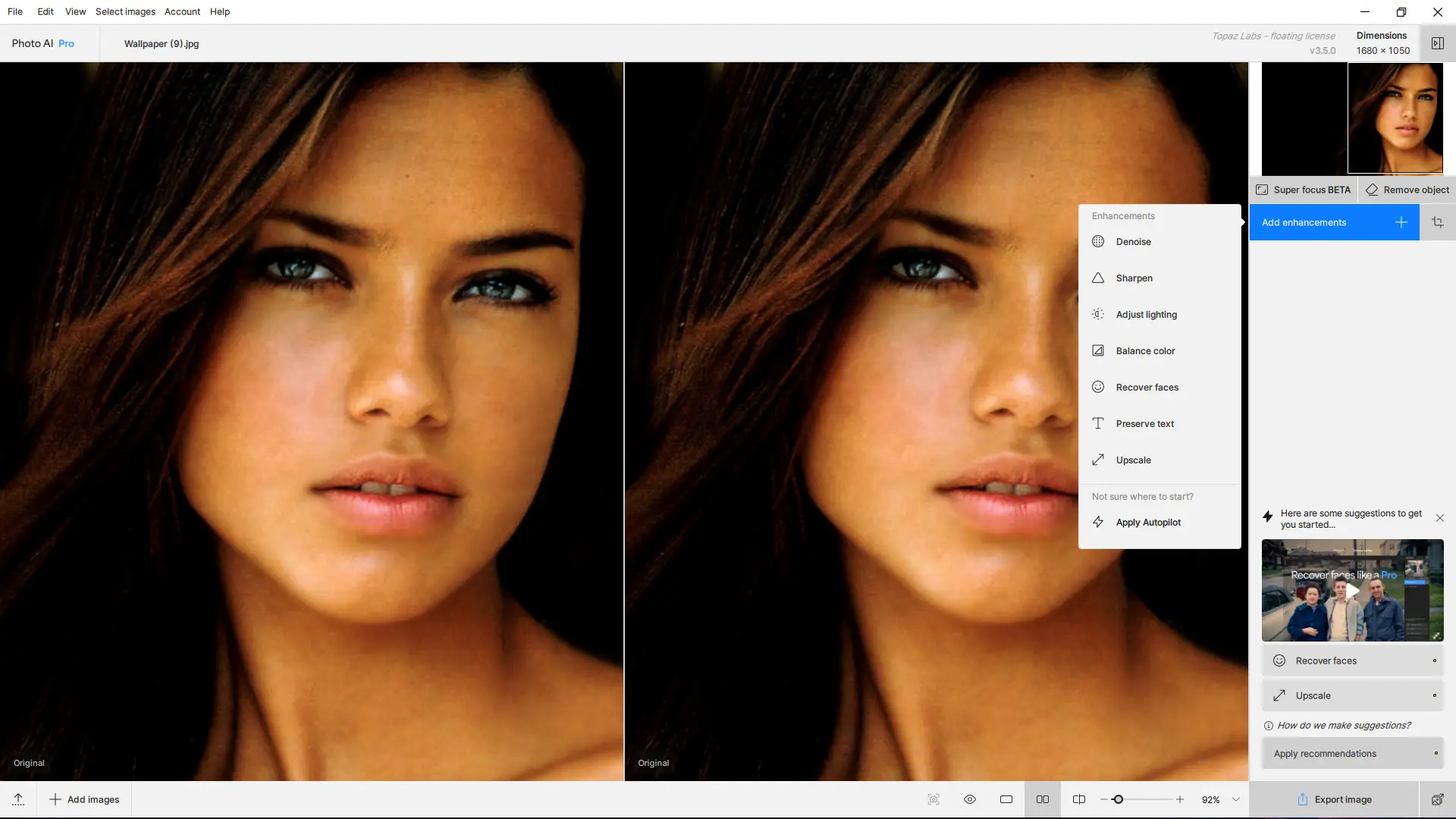This screenshot has width=1456, height=819.
Task: Switch to single image view
Action: (x=1006, y=799)
